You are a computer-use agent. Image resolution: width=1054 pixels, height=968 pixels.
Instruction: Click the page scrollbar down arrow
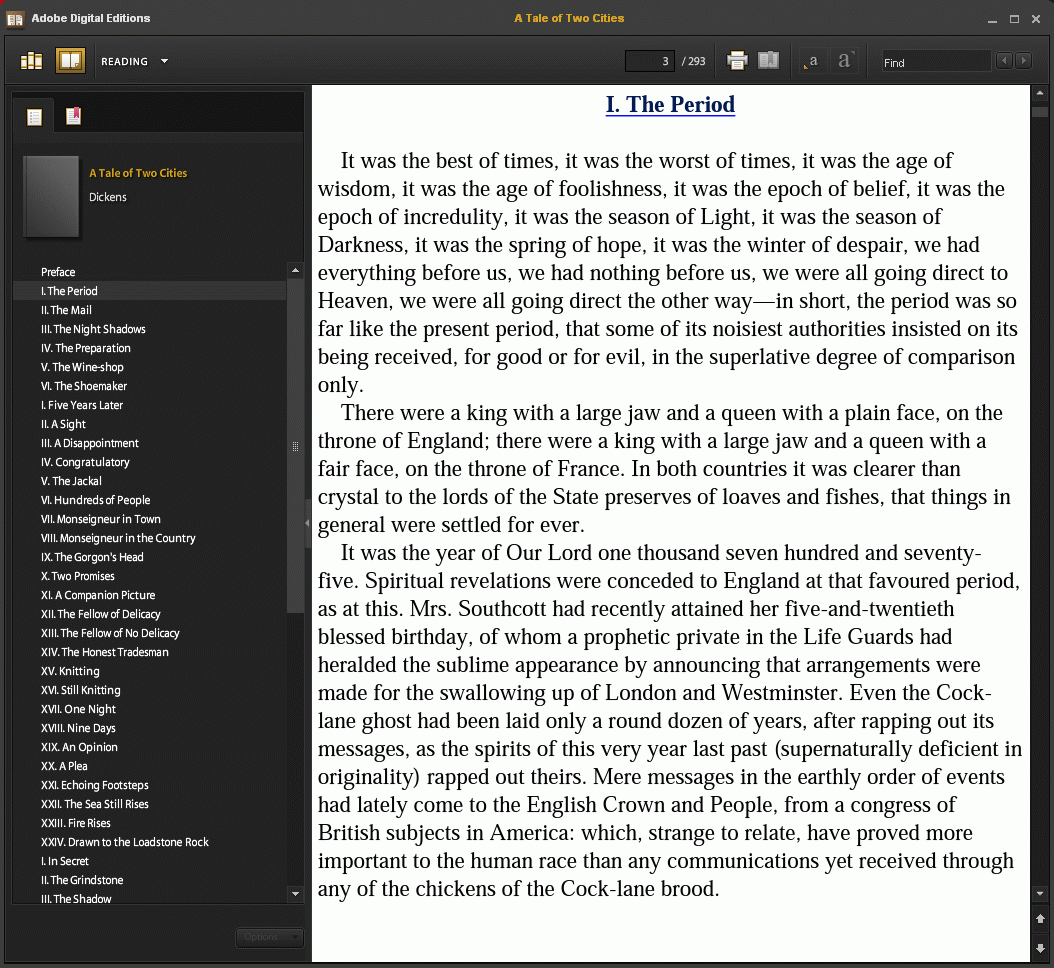(x=1040, y=894)
